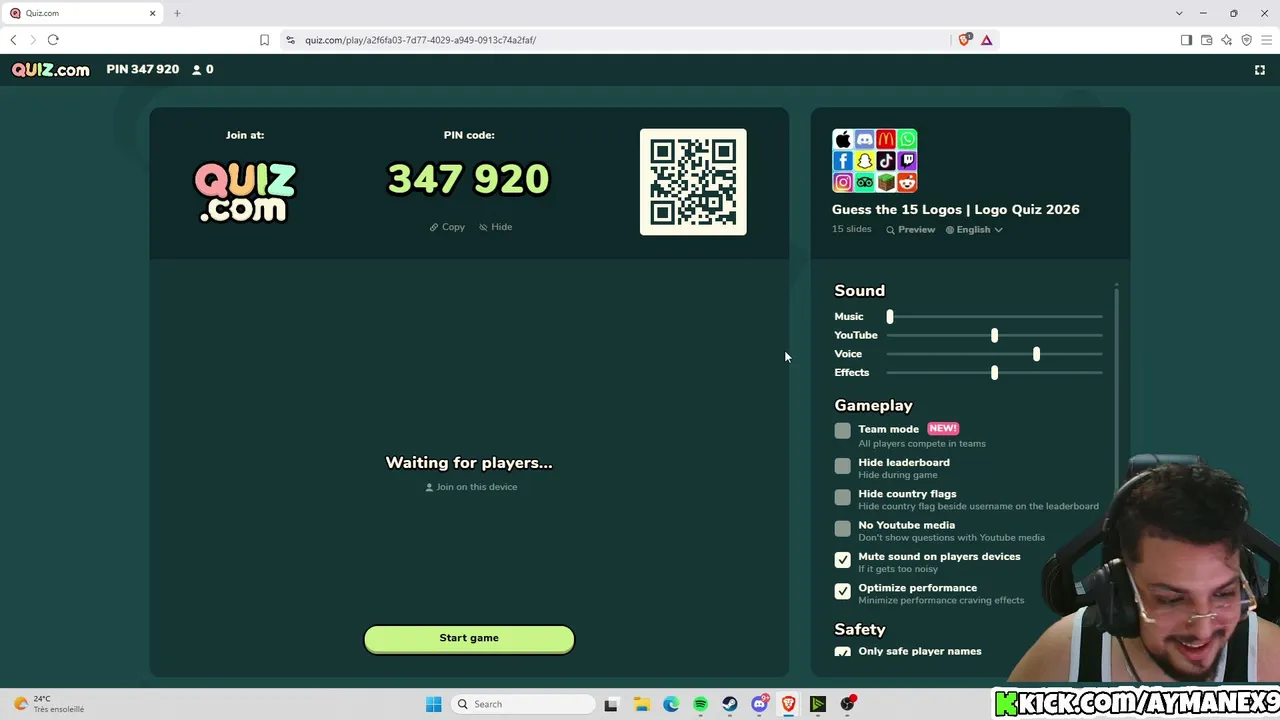Enable the Team mode checkbox
Screen dimensions: 1280x720
click(x=843, y=431)
